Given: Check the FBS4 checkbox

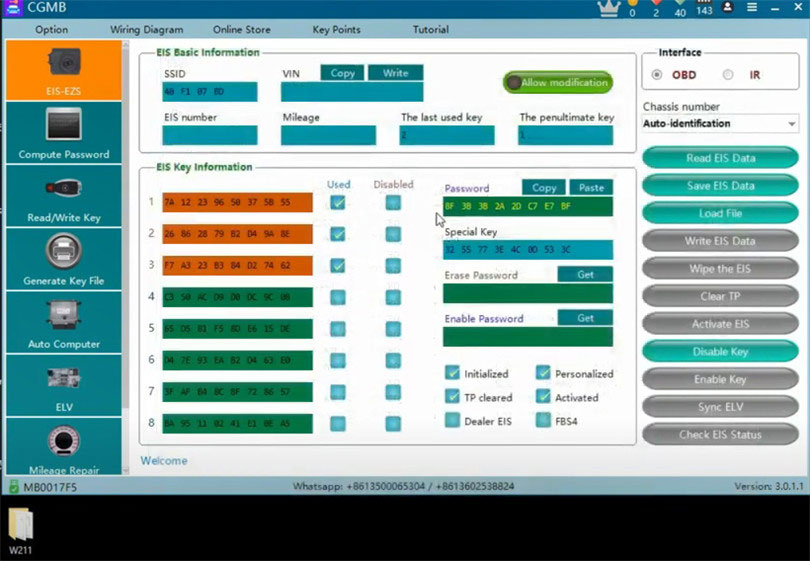Looking at the screenshot, I should tap(543, 420).
